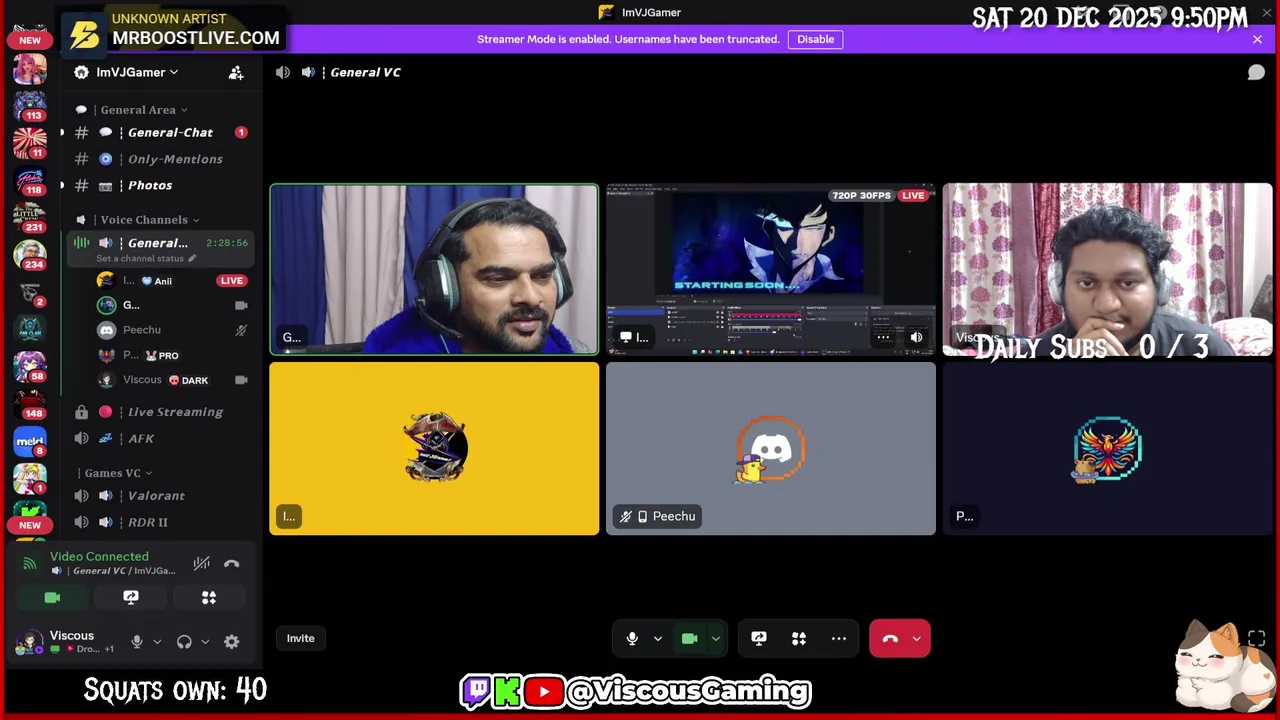
Task: Open camera options arrow in call controls
Action: 715,639
